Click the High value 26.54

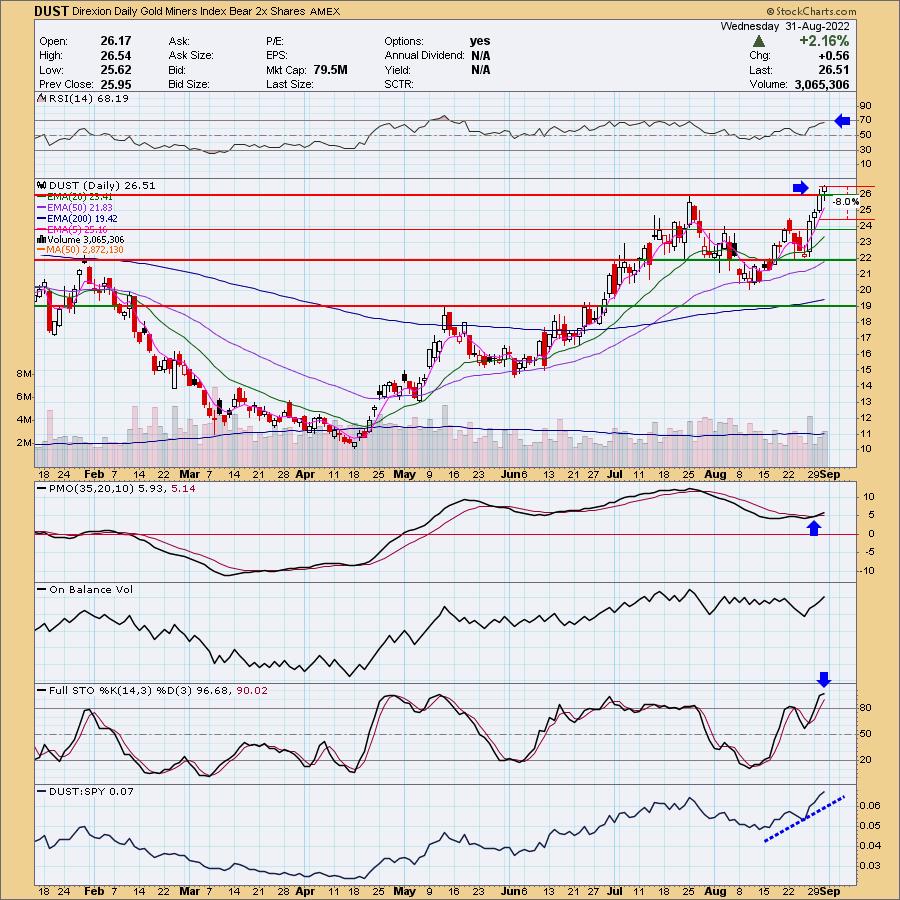tap(115, 55)
